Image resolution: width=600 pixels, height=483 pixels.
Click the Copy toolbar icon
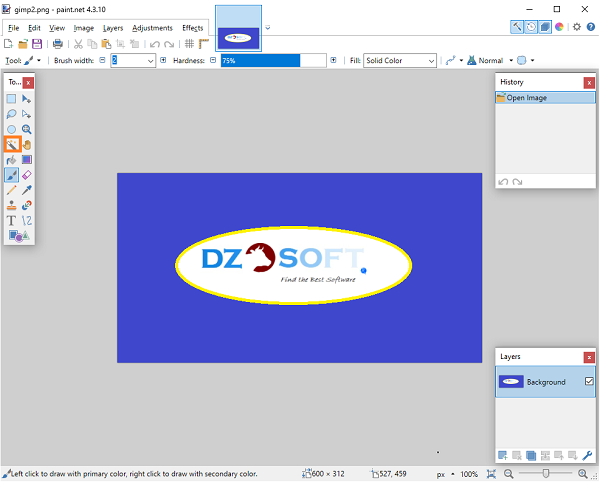92,44
